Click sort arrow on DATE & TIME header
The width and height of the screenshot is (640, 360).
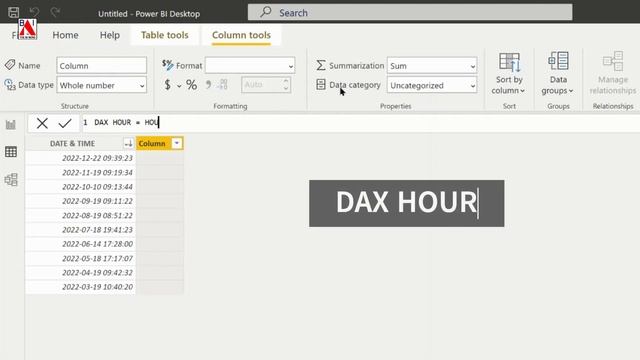[x=129, y=143]
